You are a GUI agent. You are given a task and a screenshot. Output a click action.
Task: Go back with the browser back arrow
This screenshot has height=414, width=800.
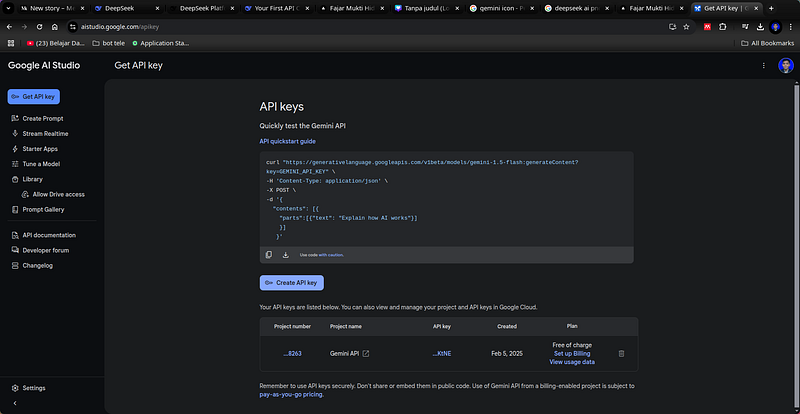click(9, 27)
